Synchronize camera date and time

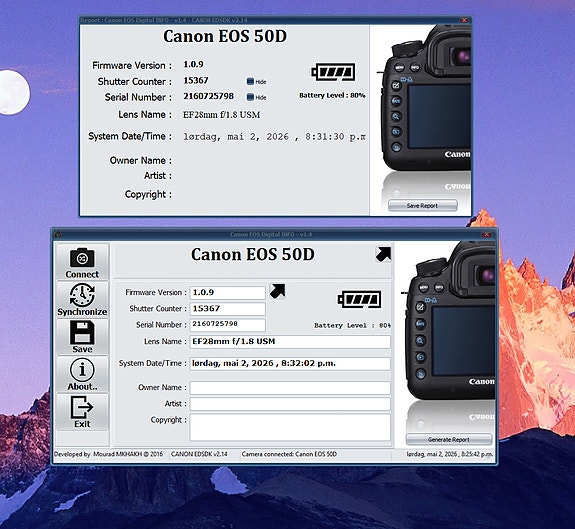(x=82, y=300)
